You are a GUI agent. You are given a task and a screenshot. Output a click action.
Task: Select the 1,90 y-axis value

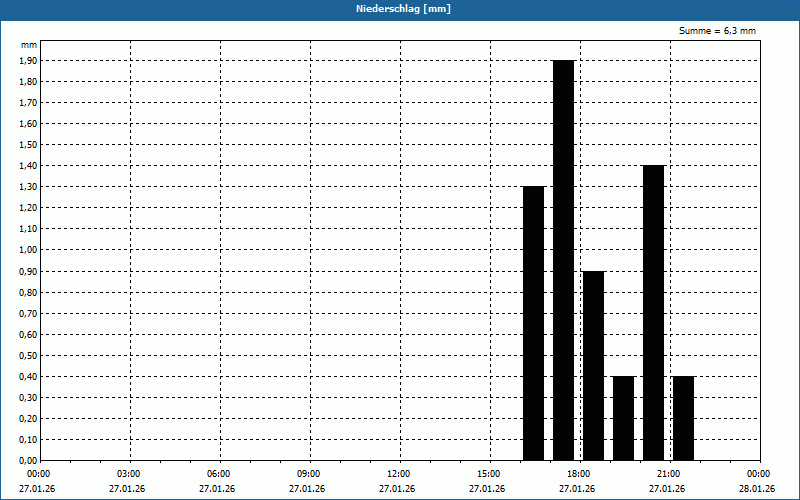click(28, 61)
